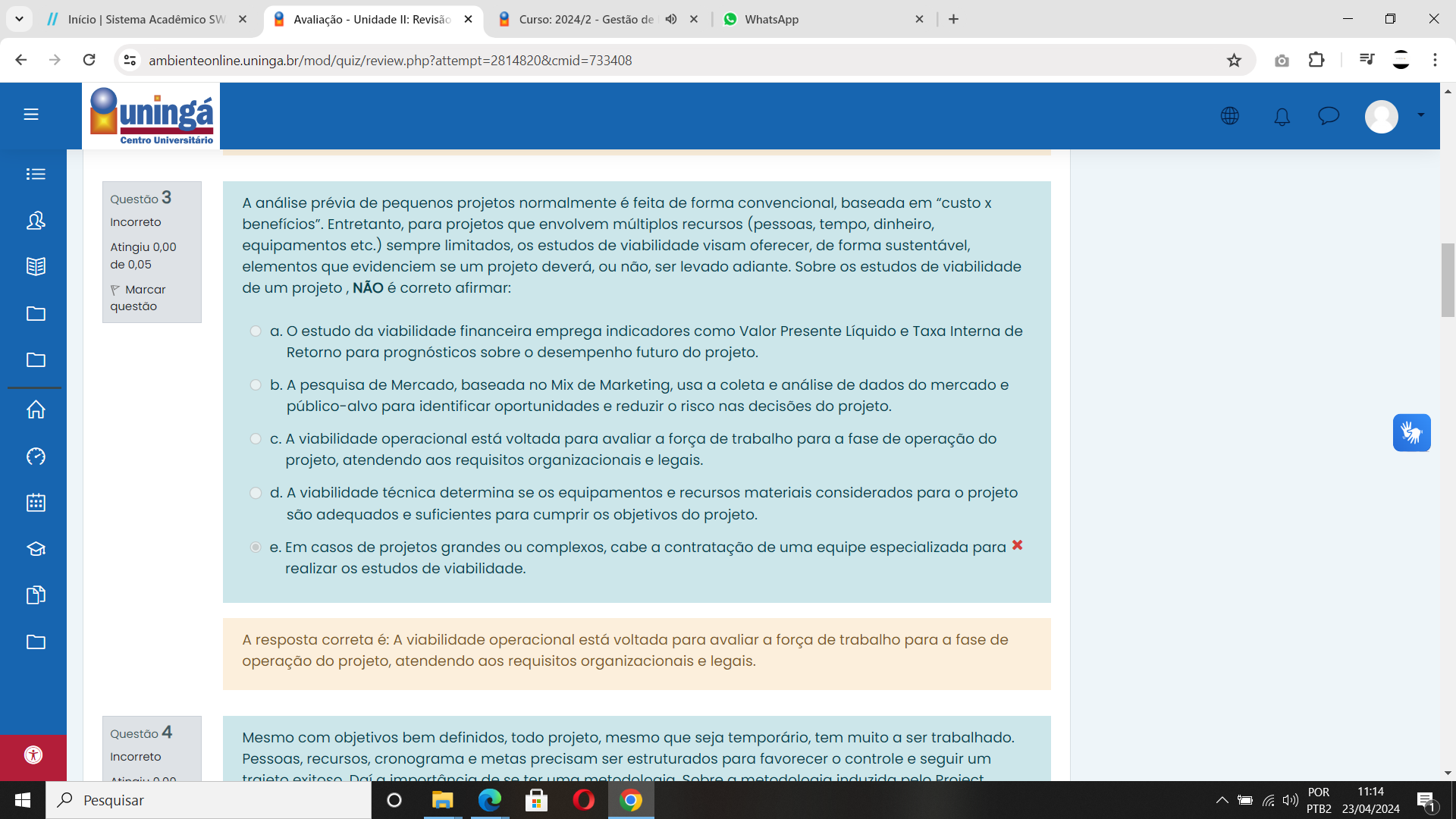Select radio option a about viabilidade financeira

256,331
